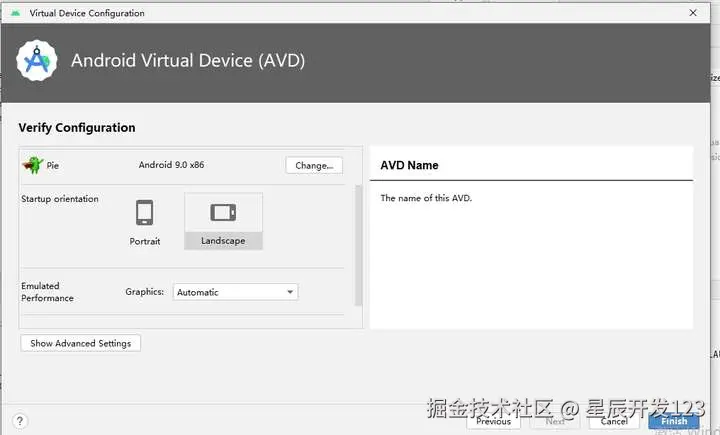Click the 'Graphics:' label
720x435 pixels.
click(x=145, y=292)
